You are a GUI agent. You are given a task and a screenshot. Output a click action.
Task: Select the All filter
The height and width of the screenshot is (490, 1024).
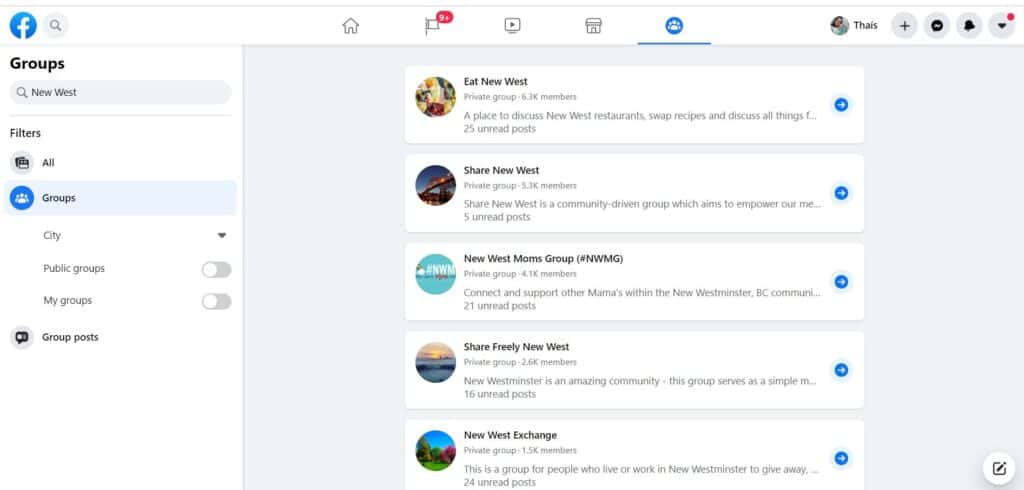[121, 163]
